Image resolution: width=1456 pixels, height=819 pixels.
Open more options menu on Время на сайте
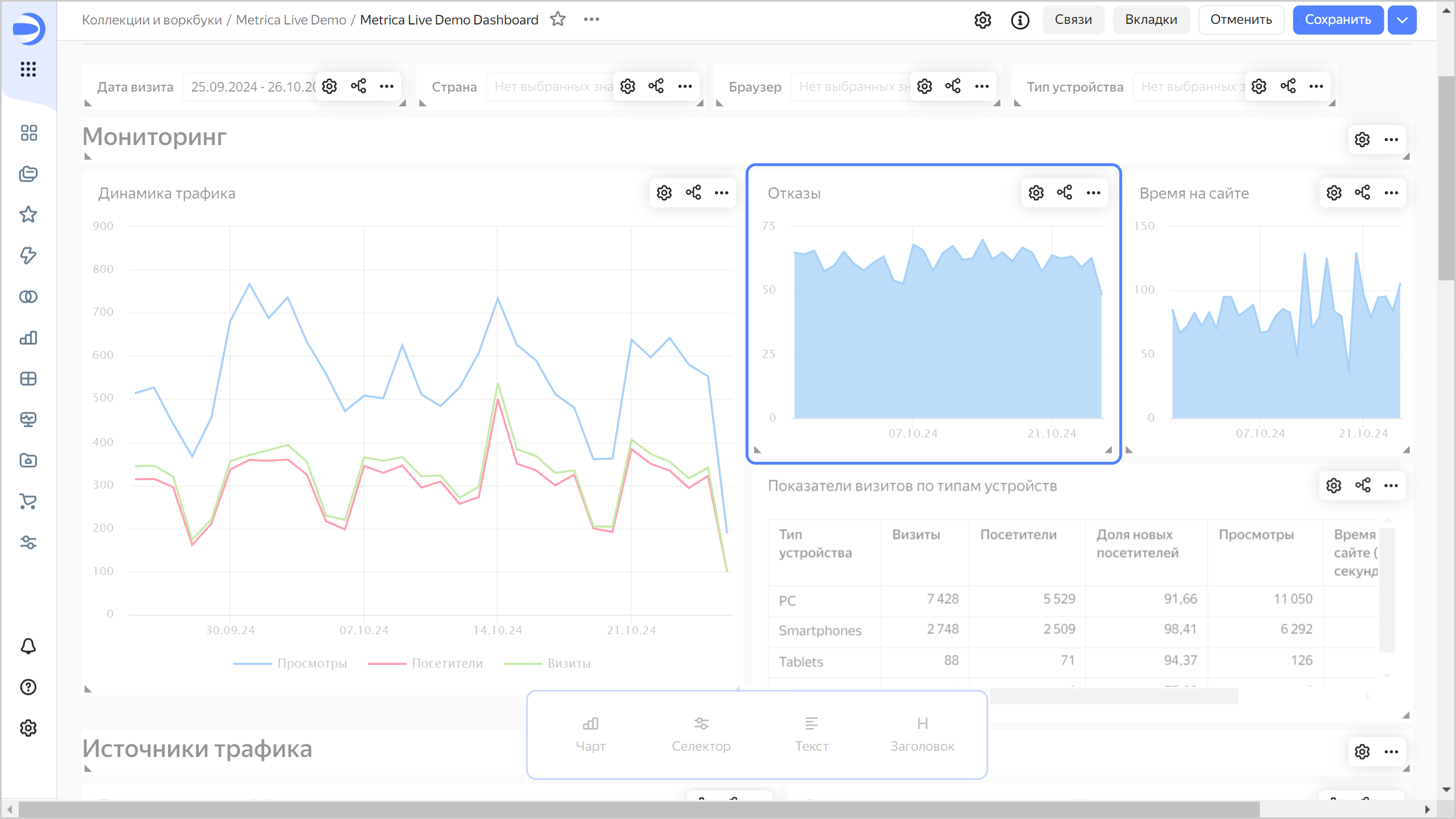click(1391, 193)
